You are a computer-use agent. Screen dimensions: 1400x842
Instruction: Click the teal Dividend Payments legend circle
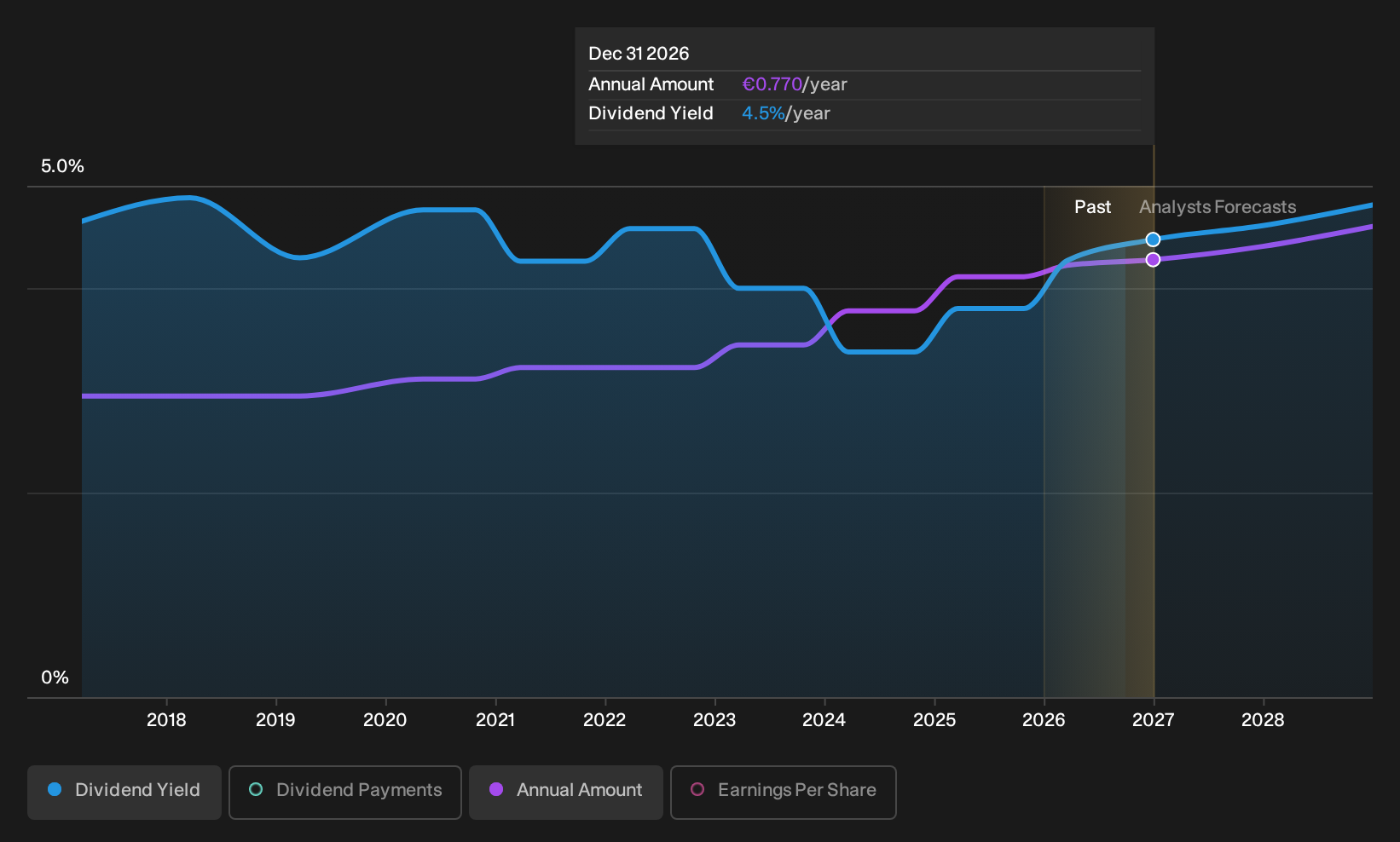256,790
